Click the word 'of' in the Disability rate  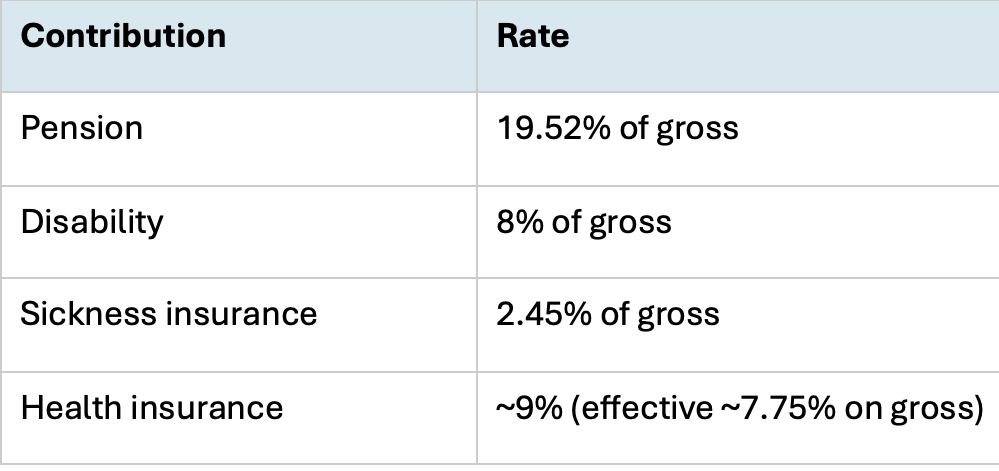click(564, 221)
